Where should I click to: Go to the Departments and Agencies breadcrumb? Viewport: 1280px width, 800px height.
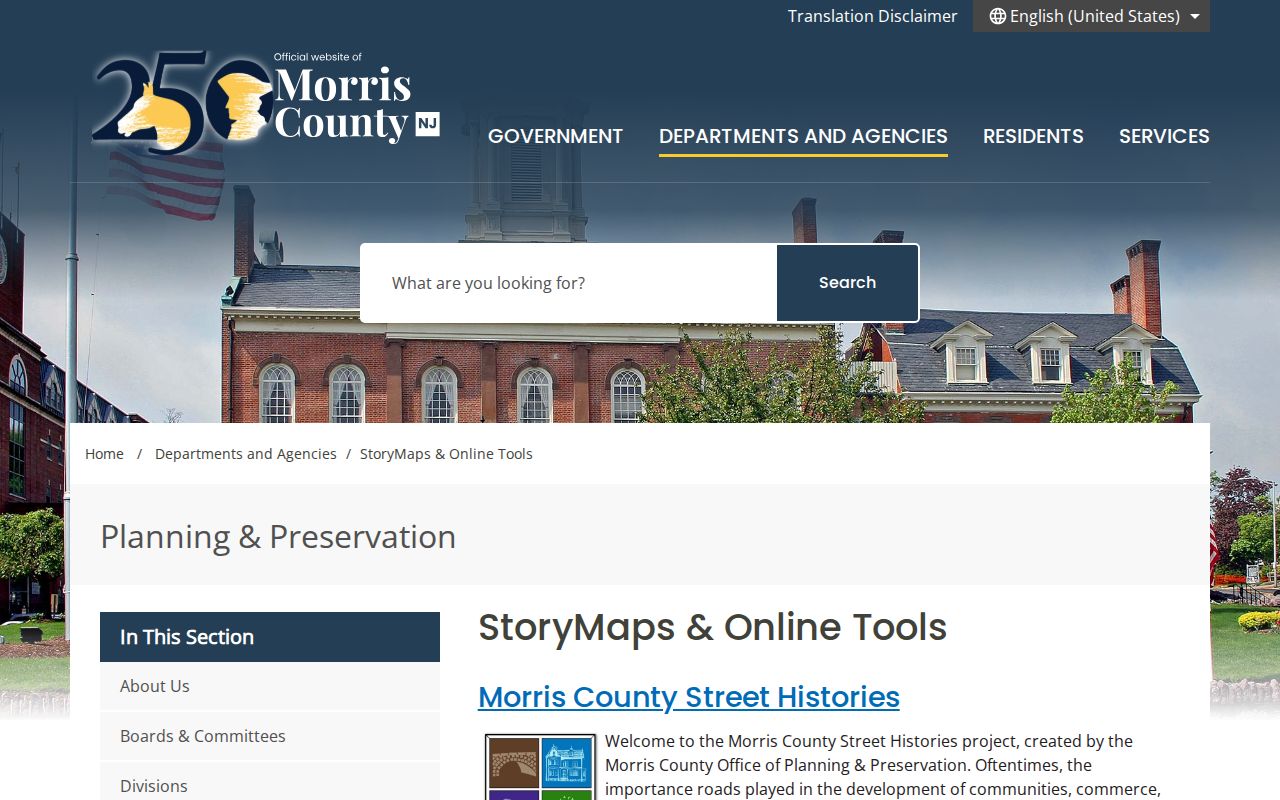(x=246, y=454)
